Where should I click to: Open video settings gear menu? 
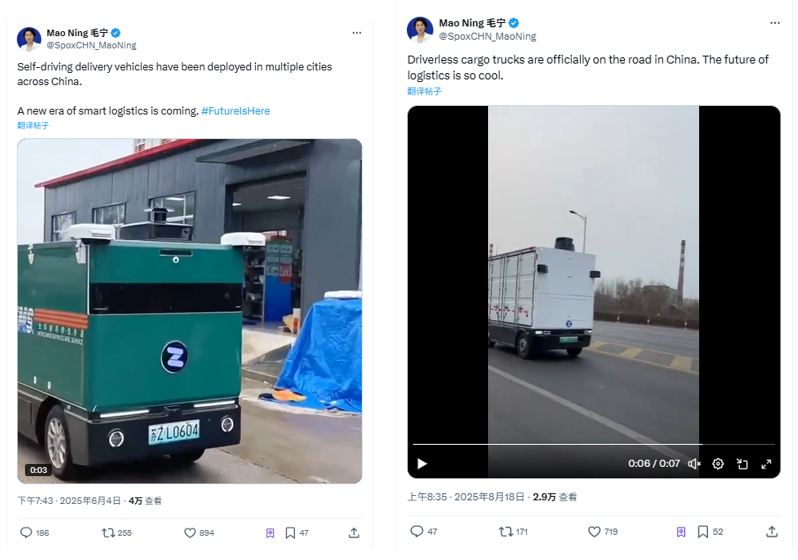tap(718, 464)
